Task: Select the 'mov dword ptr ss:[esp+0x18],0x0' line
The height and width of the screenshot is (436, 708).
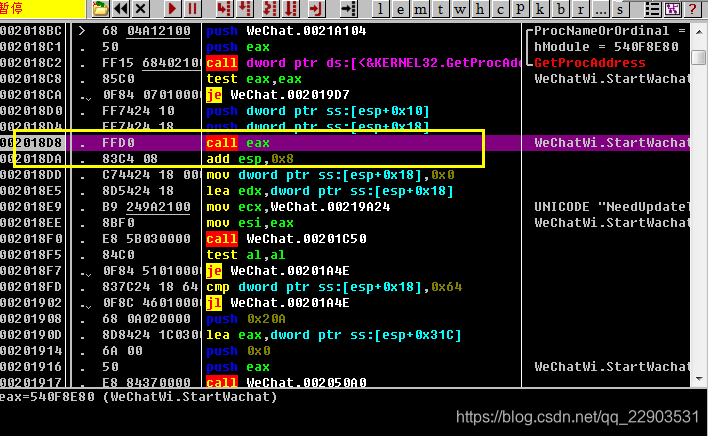Action: coord(330,175)
